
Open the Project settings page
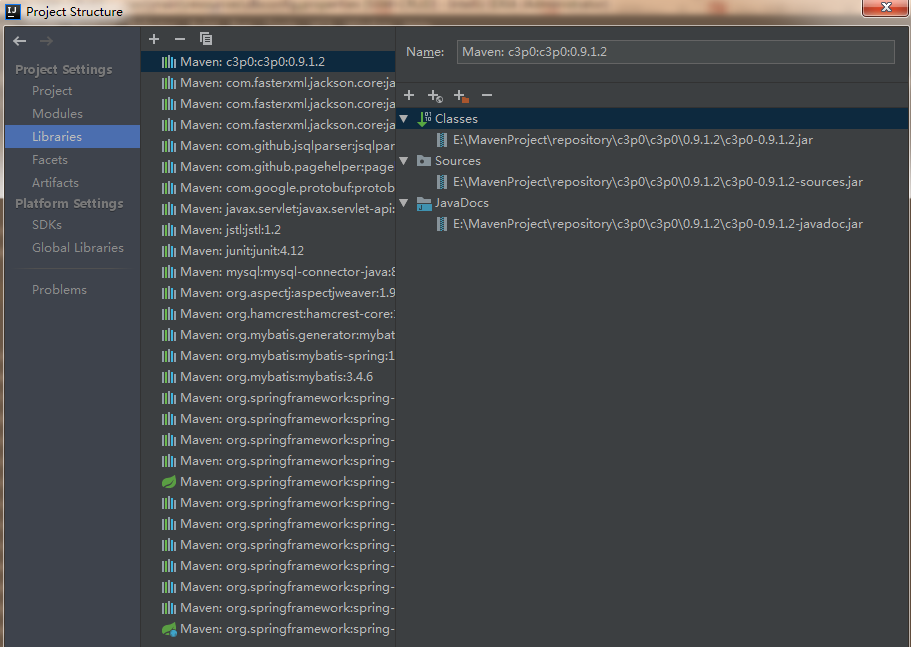pyautogui.click(x=52, y=91)
